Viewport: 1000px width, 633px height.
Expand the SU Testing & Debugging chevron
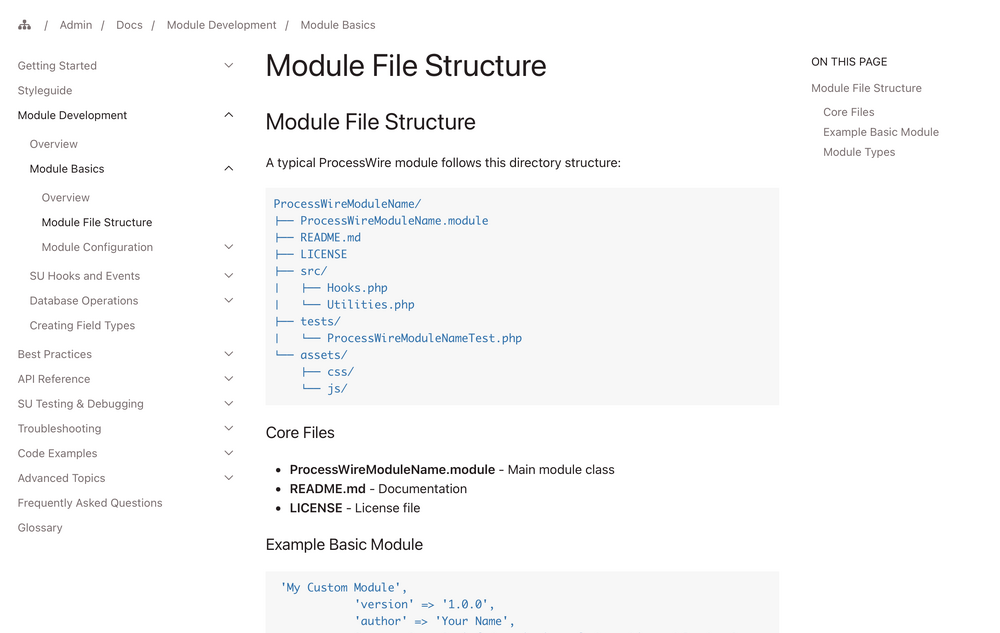229,404
